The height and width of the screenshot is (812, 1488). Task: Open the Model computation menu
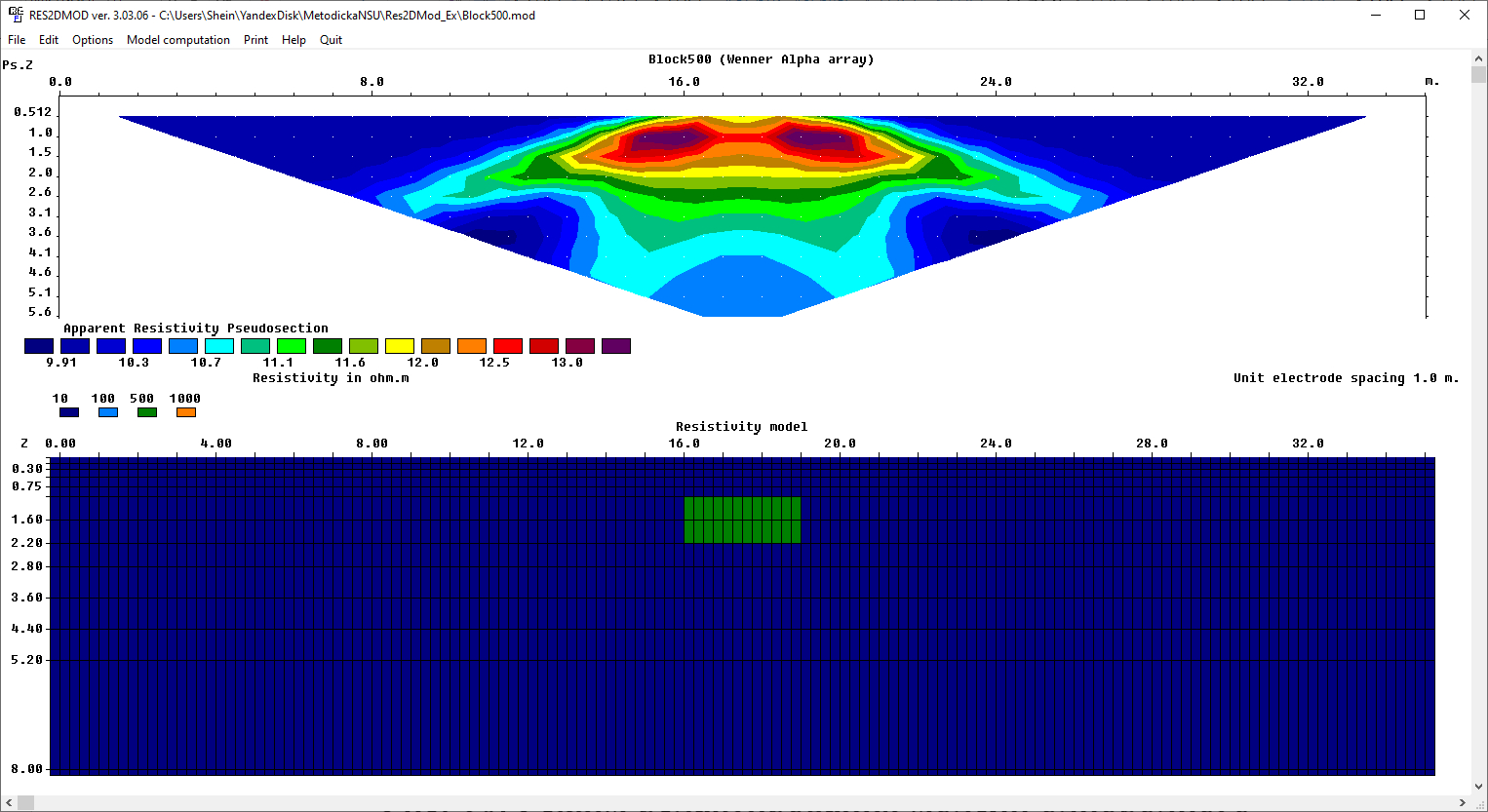tap(178, 40)
